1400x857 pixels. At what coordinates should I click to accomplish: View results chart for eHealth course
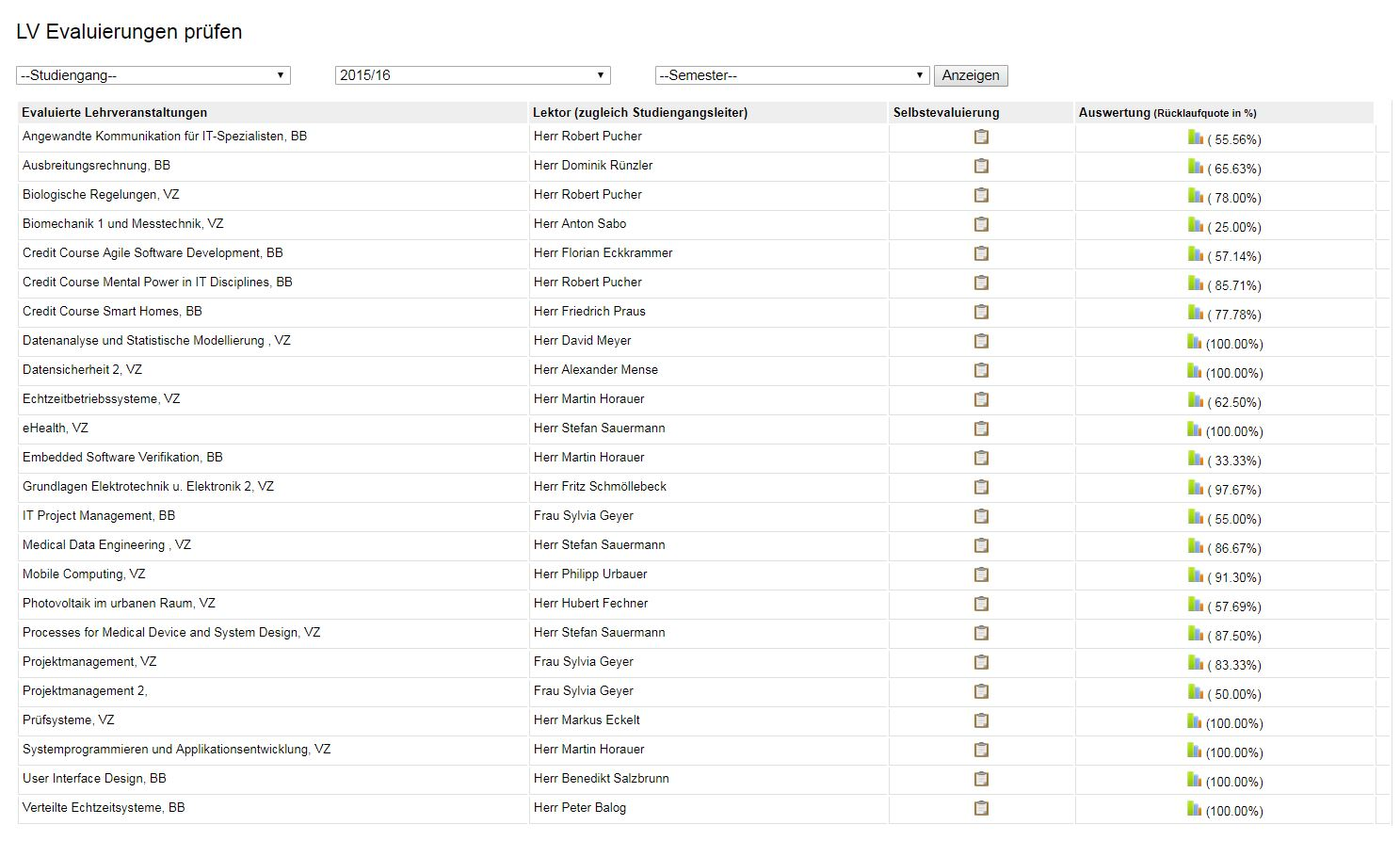[1195, 429]
